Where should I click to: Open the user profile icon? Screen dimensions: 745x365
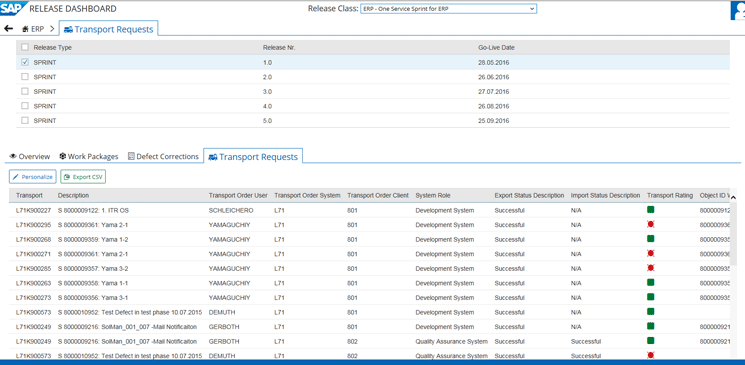(738, 10)
